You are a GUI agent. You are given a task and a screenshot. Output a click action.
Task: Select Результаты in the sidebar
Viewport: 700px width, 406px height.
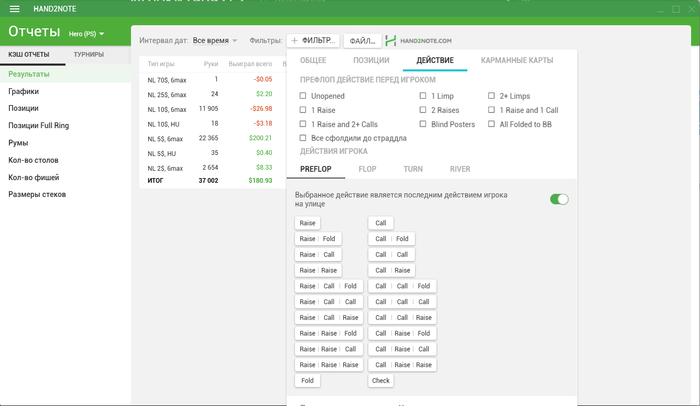click(x=65, y=74)
